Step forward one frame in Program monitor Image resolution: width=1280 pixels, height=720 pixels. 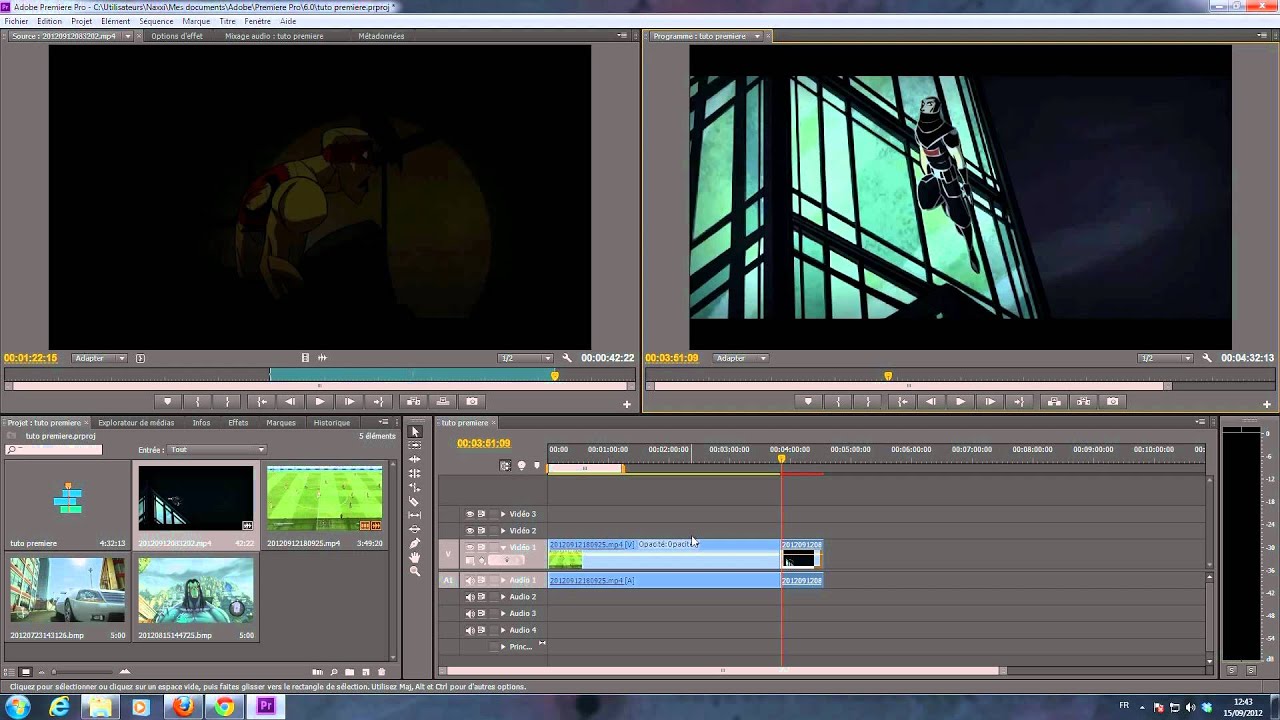tap(989, 401)
